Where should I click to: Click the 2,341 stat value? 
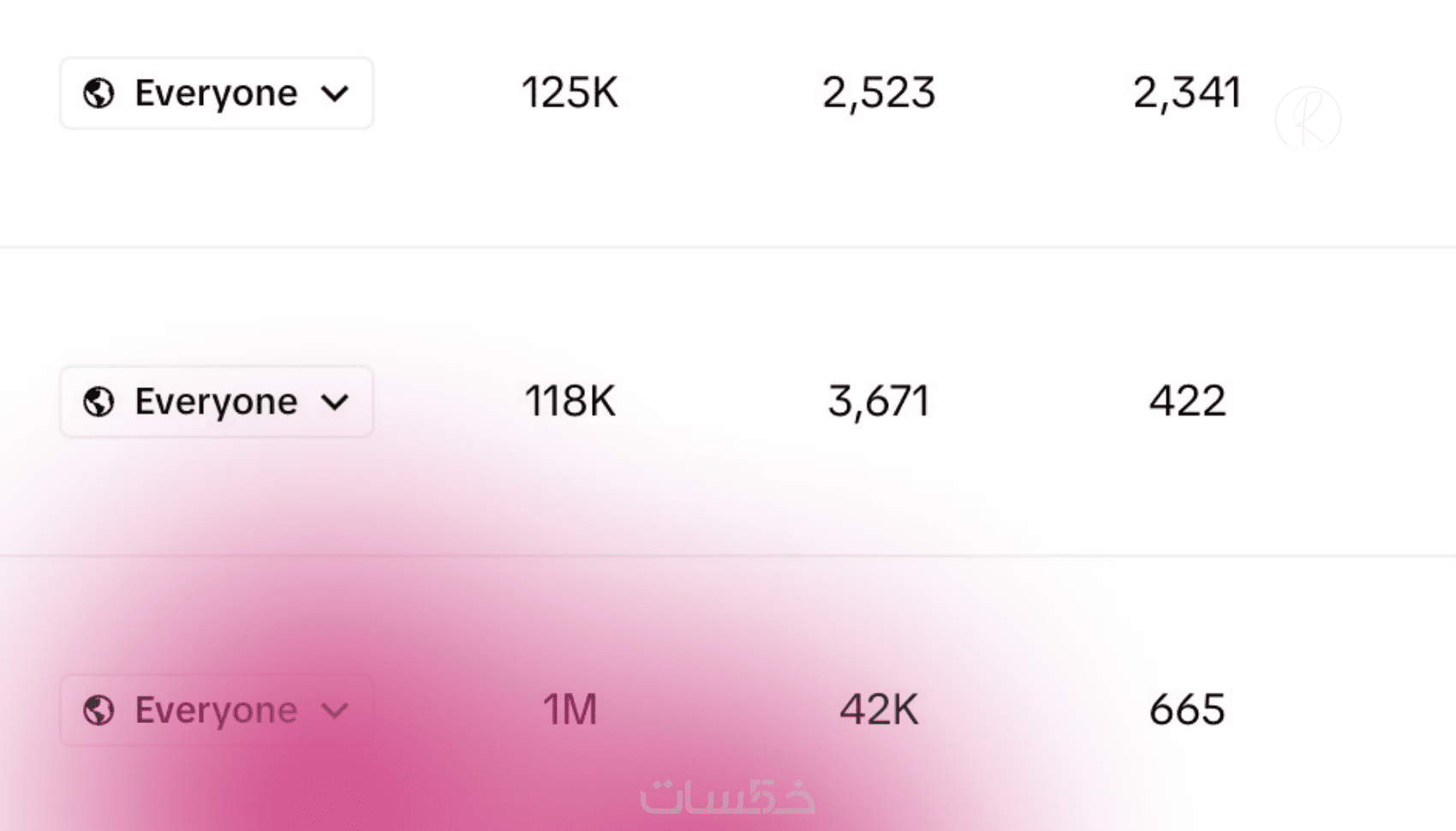1187,93
